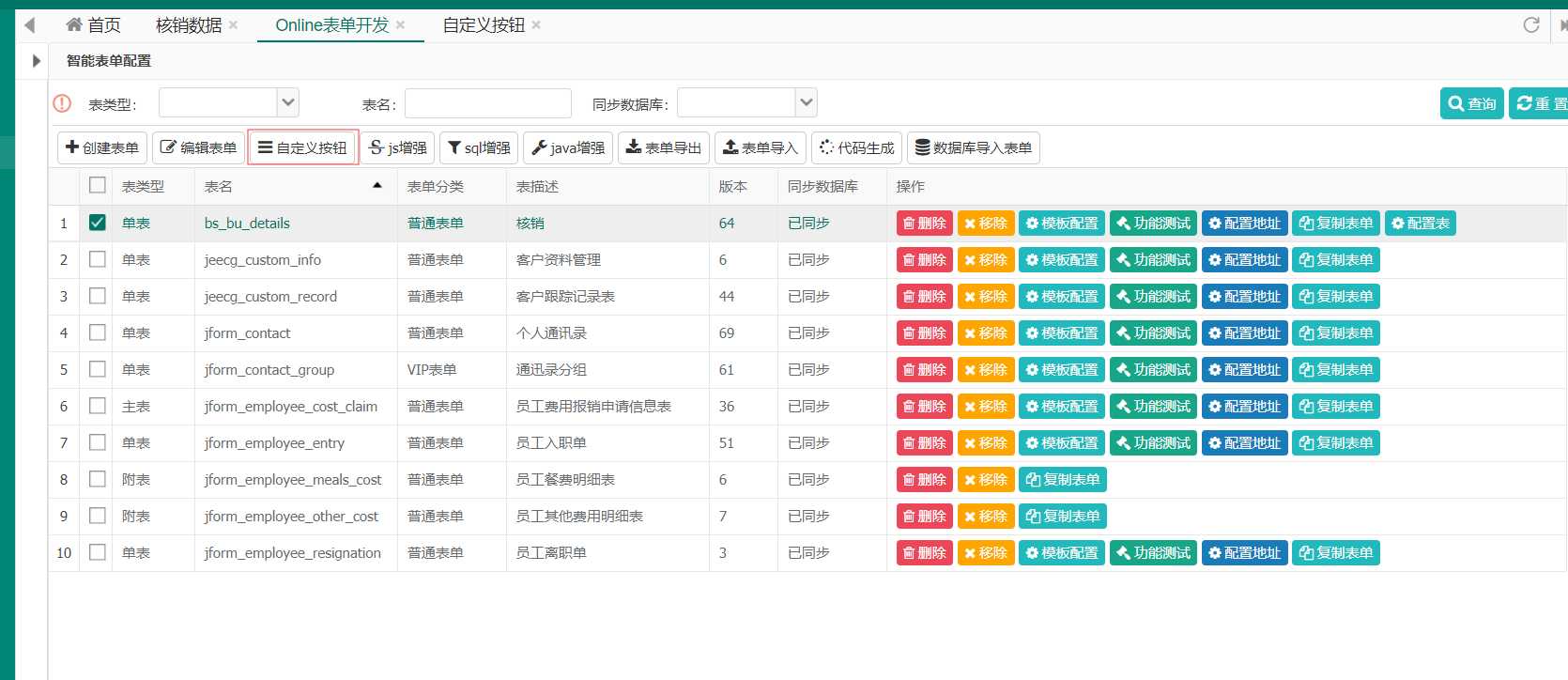Click the refresh icon at the tab bar's right end

click(x=1531, y=24)
